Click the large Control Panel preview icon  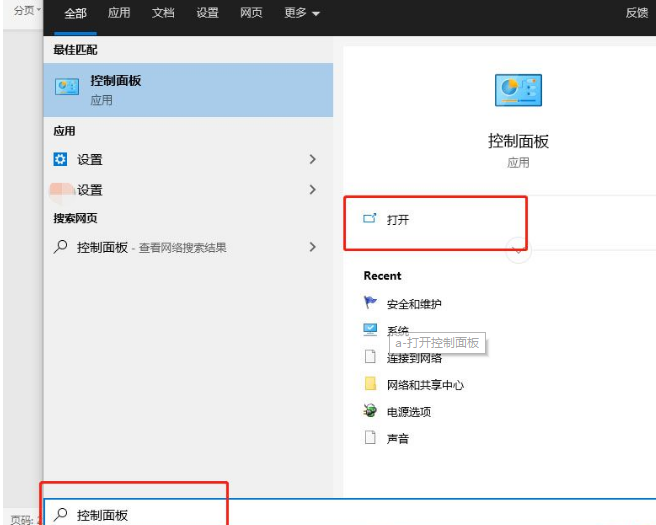(518, 90)
